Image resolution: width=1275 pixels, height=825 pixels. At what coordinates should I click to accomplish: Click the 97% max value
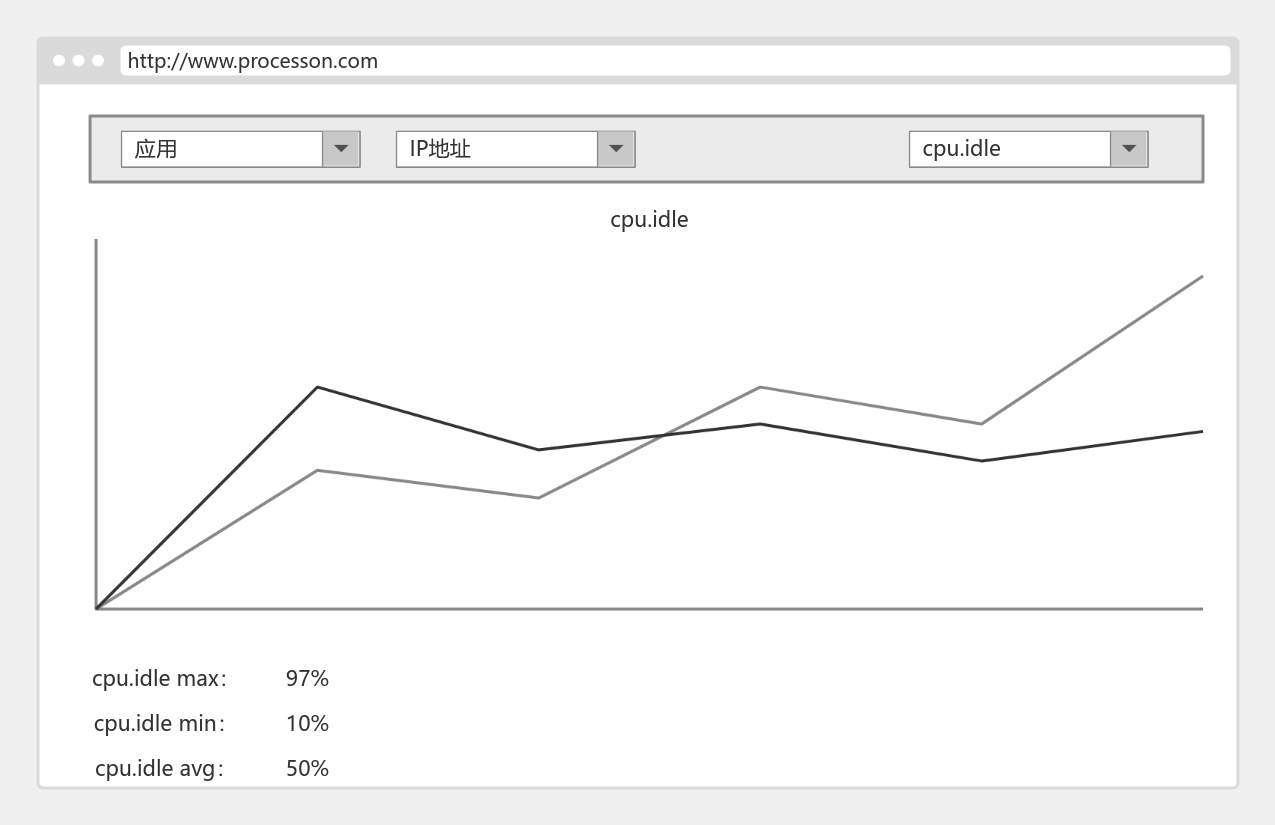pos(307,679)
